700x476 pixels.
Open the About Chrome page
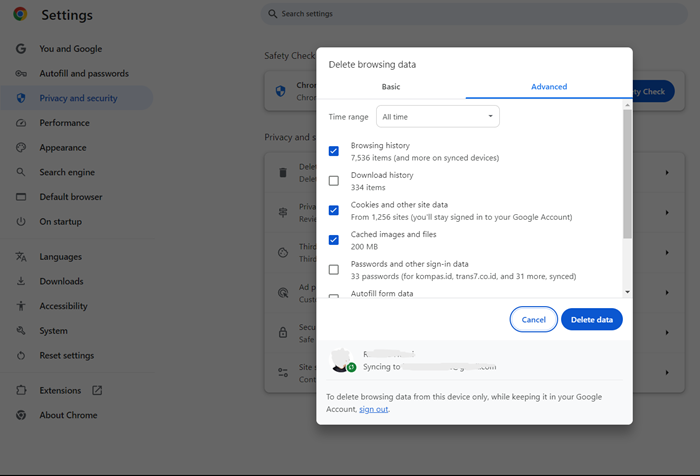68,415
